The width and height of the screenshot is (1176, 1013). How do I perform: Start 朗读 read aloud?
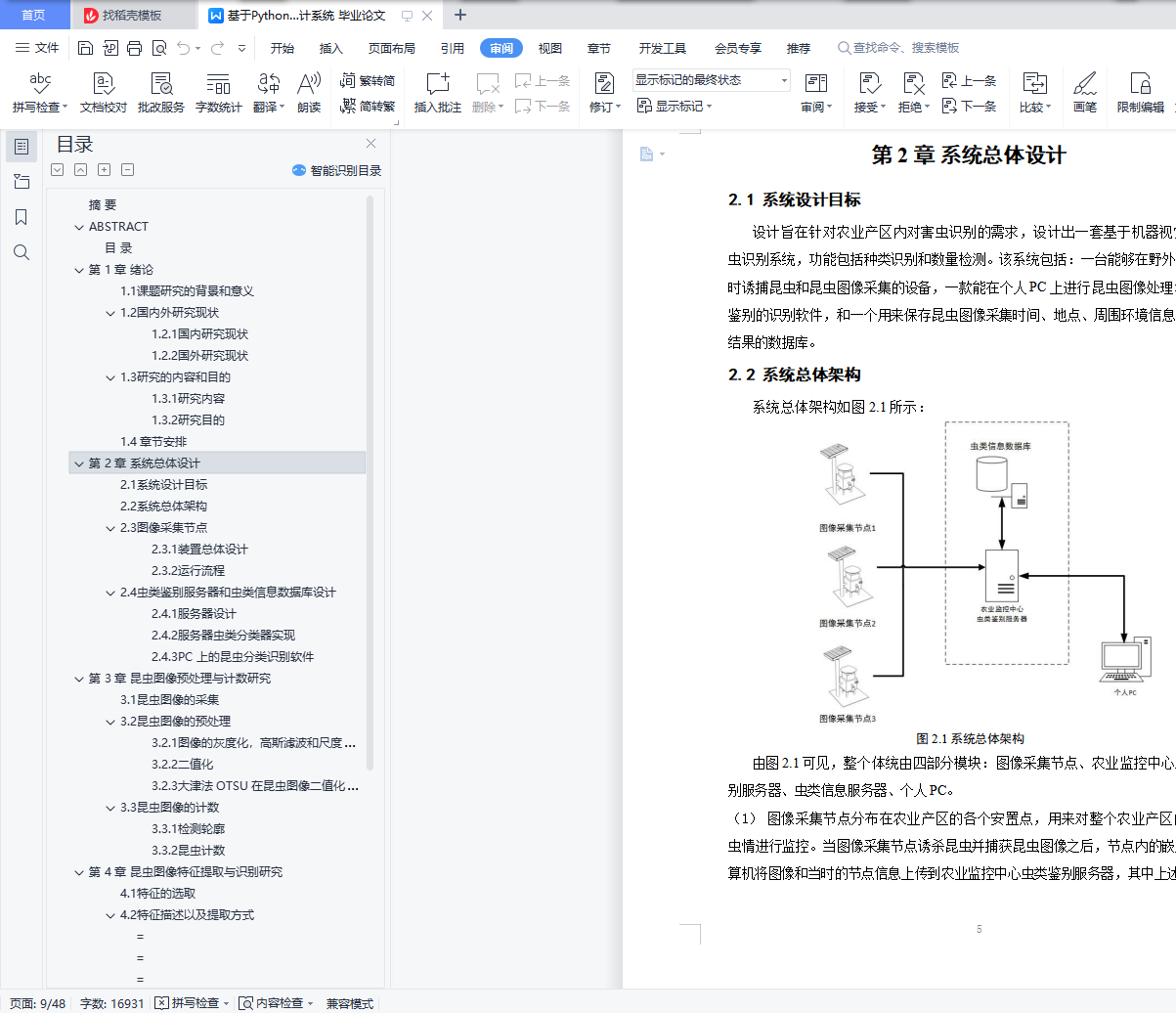coord(309,93)
